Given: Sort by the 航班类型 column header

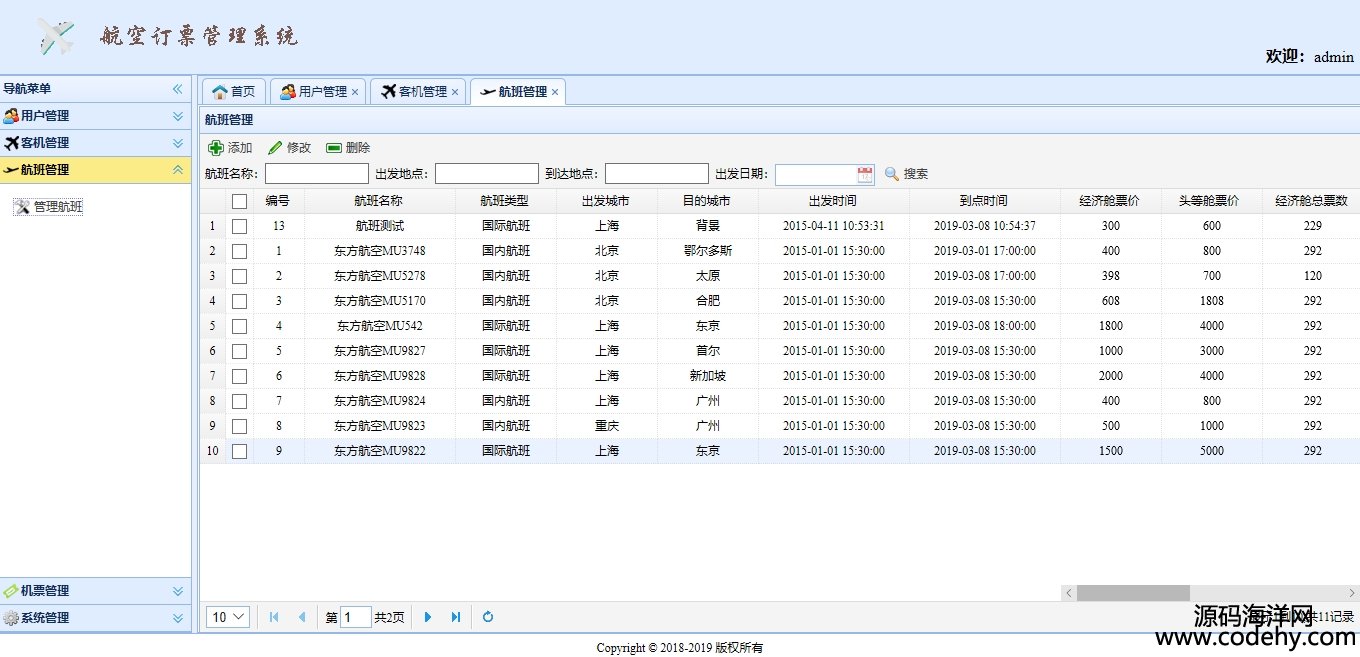Looking at the screenshot, I should 505,201.
